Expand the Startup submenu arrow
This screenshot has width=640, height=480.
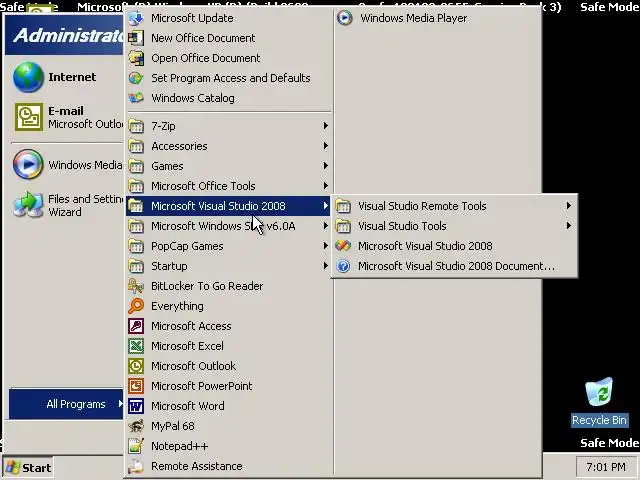point(325,266)
